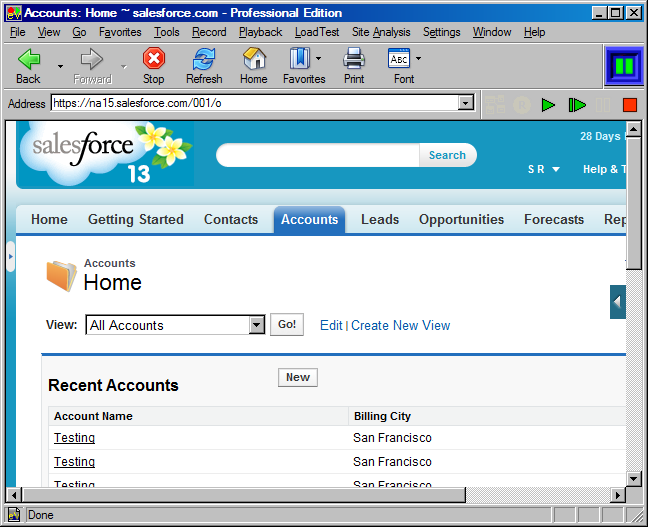Click the New account button
Viewport: 648px width, 527px height.
[x=298, y=377]
